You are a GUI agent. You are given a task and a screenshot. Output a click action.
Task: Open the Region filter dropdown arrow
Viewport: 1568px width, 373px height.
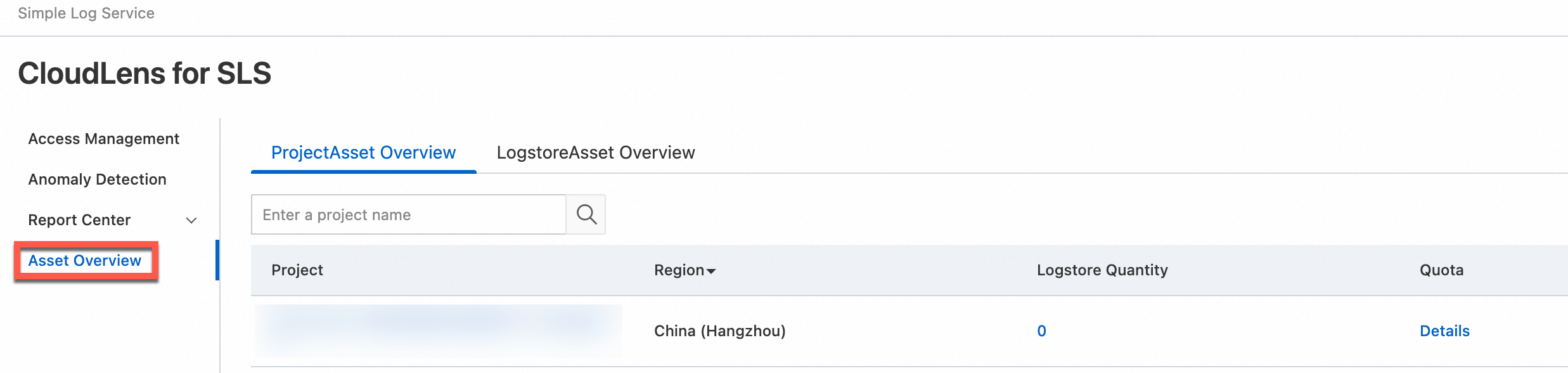pos(711,271)
